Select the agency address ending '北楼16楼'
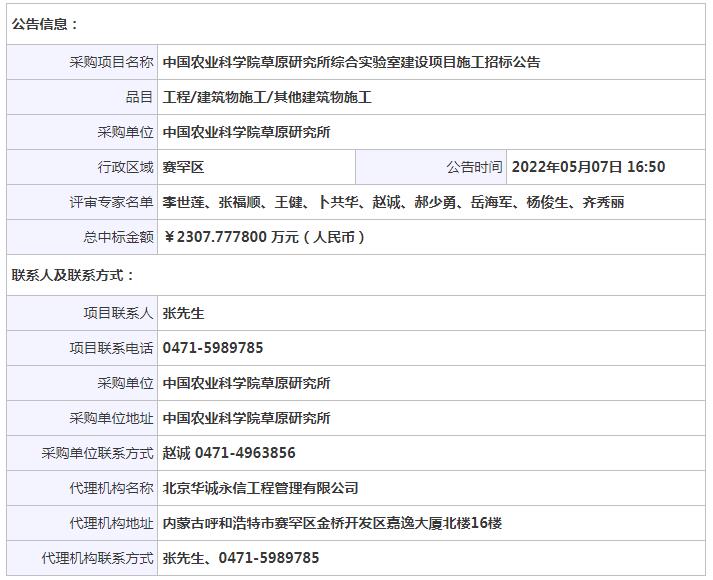This screenshot has height=580, width=713. (x=332, y=523)
